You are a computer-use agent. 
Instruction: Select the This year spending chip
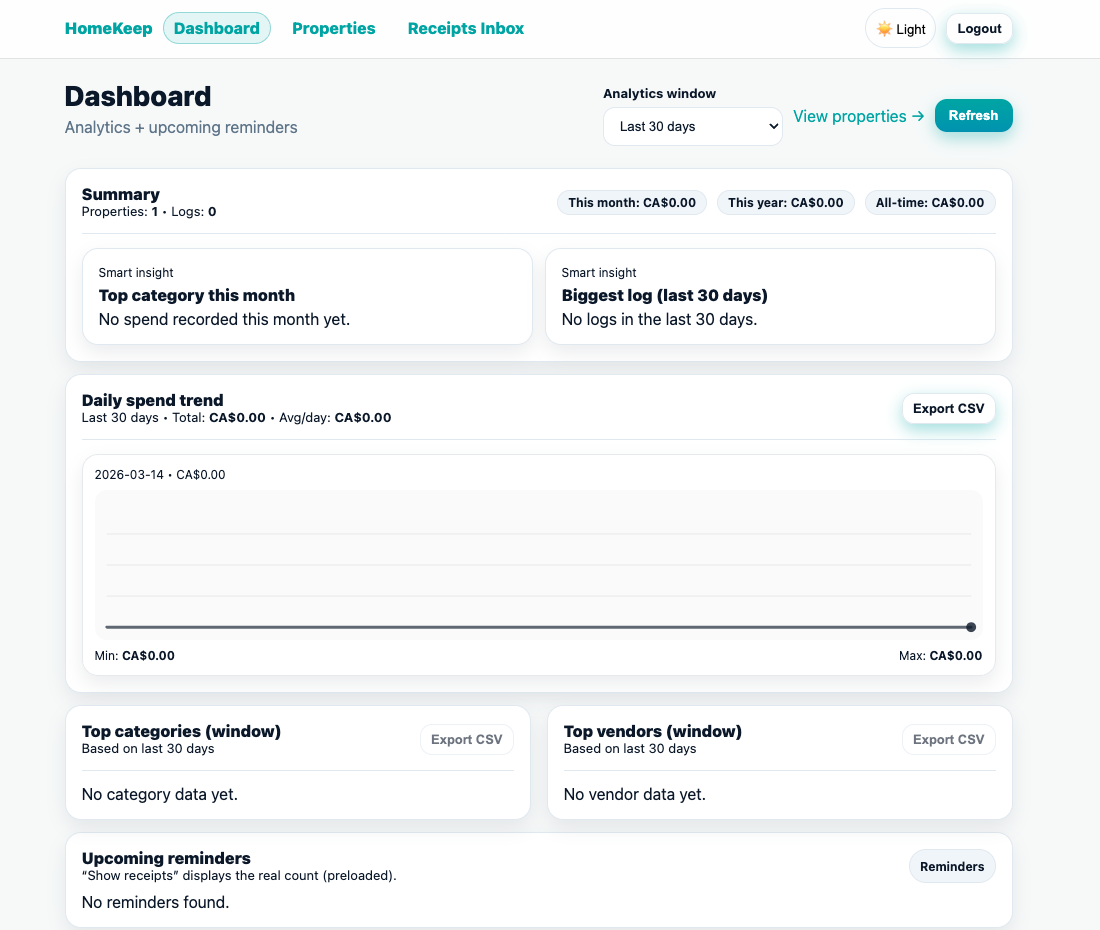(x=785, y=202)
